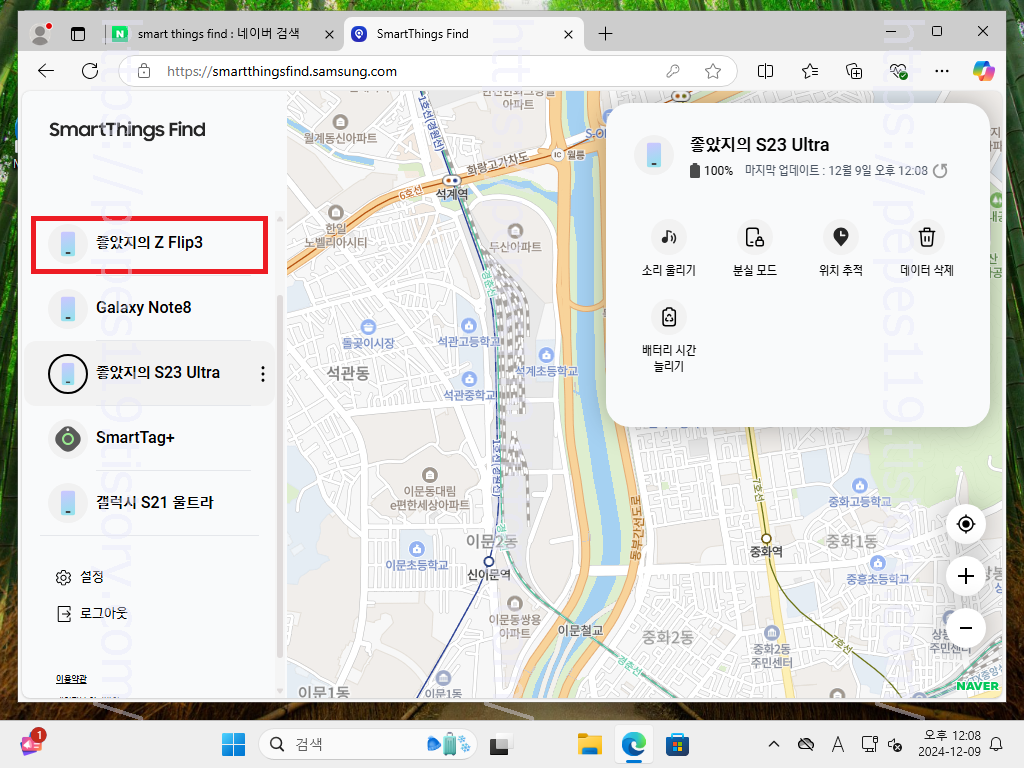This screenshot has height=768, width=1024.
Task: Open the Windows Start menu
Action: (233, 744)
